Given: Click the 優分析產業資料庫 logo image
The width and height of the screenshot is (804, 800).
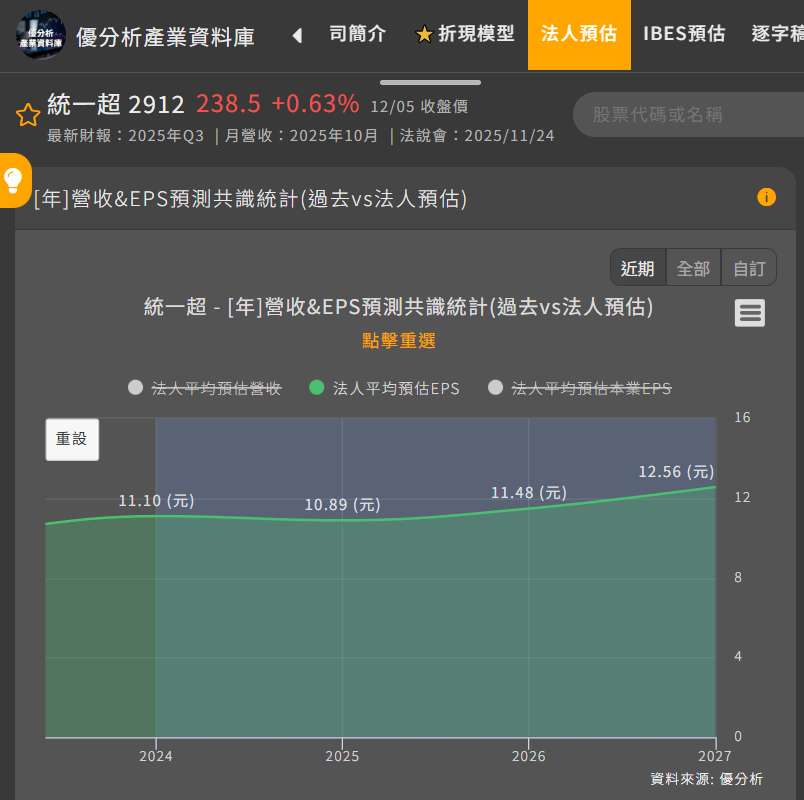Looking at the screenshot, I should [41, 35].
